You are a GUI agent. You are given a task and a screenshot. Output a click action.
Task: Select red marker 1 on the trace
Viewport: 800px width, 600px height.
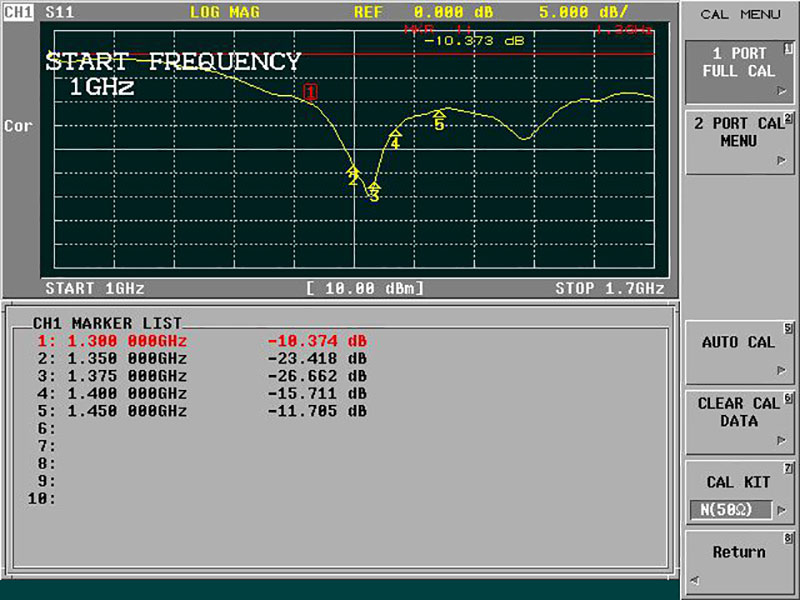(x=310, y=92)
